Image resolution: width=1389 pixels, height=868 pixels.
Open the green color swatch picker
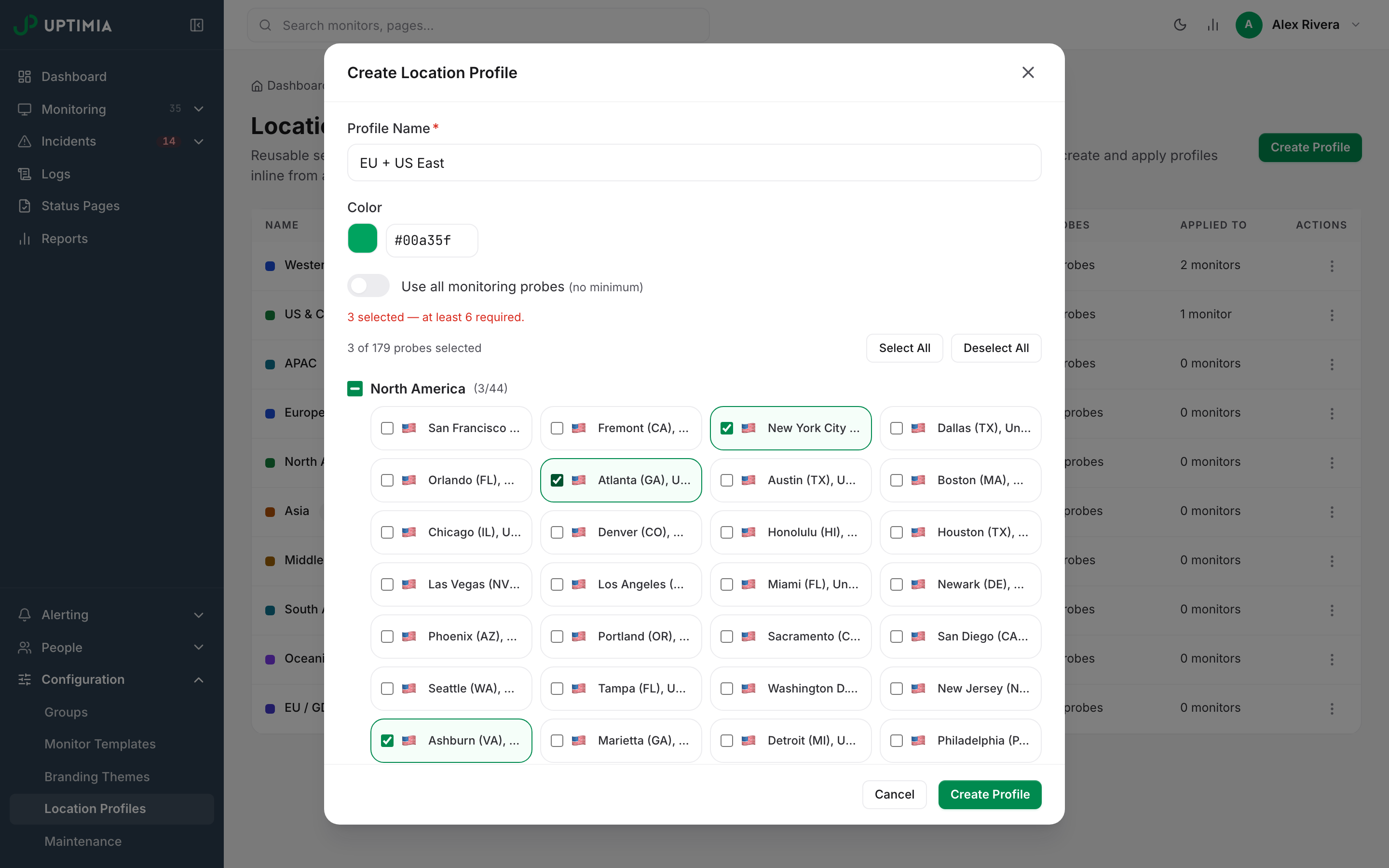[362, 238]
